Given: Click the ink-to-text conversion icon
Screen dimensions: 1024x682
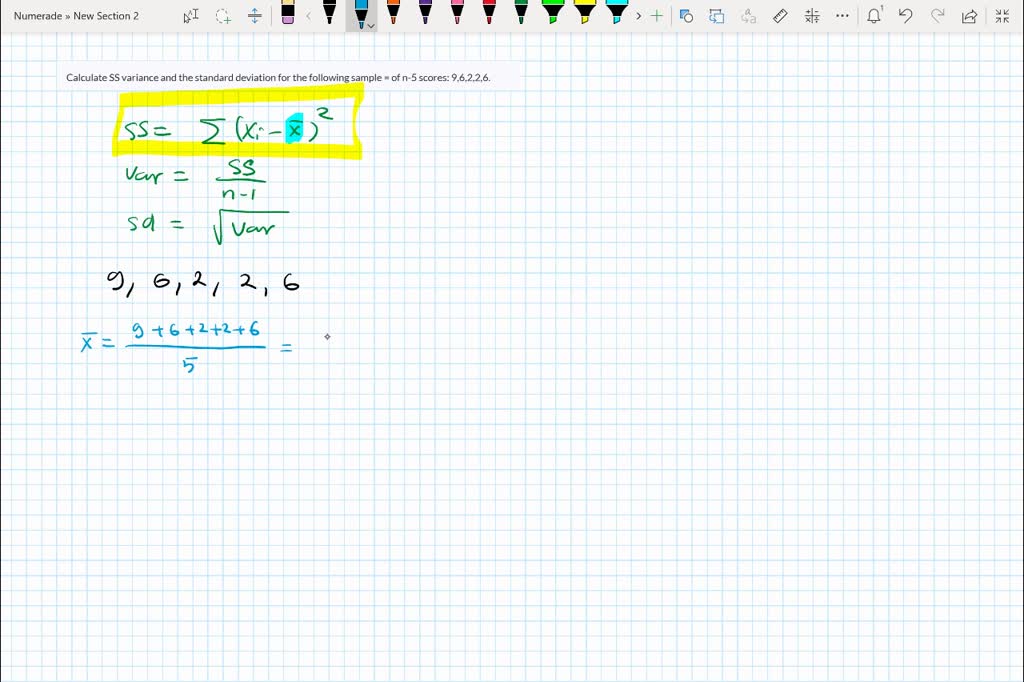Looking at the screenshot, I should (x=748, y=15).
